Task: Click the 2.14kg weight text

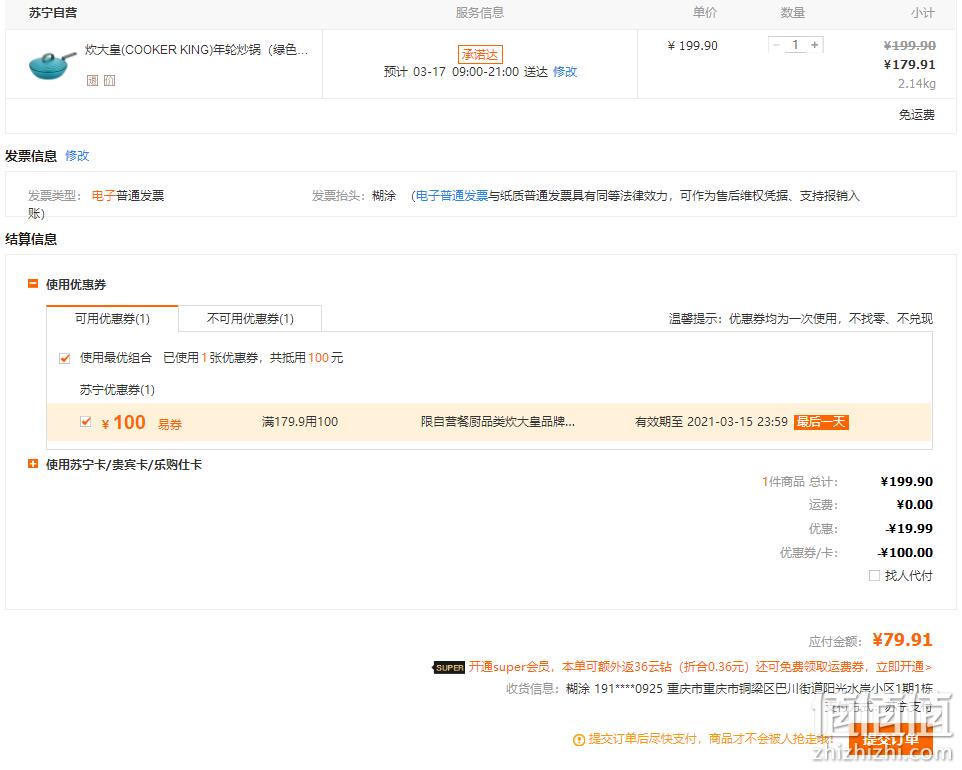Action: tap(917, 83)
